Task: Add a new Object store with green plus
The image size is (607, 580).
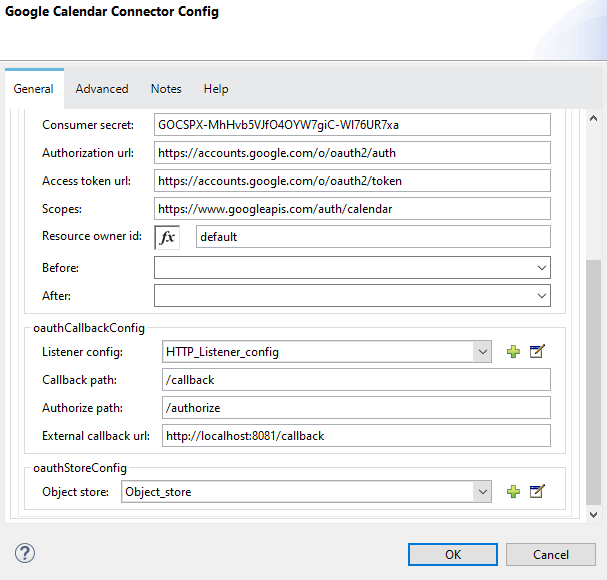Action: coord(513,492)
